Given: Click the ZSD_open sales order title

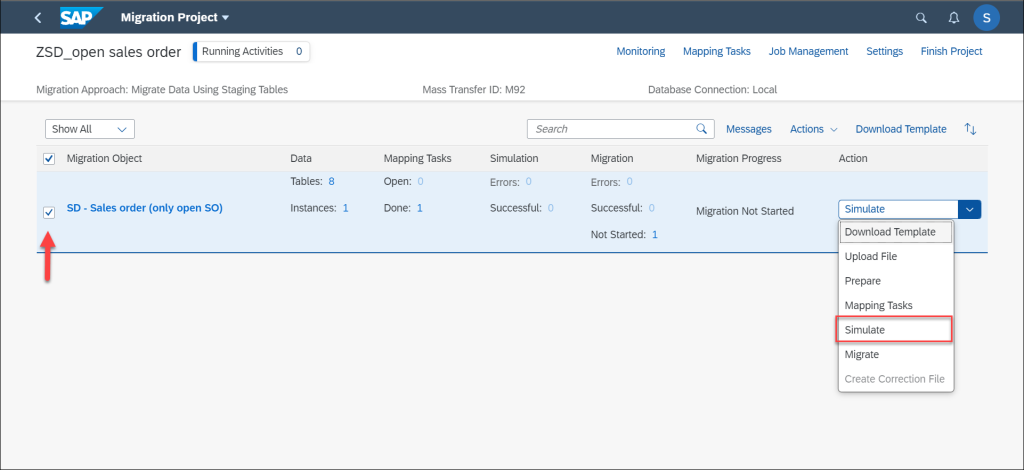Looking at the screenshot, I should coord(108,52).
